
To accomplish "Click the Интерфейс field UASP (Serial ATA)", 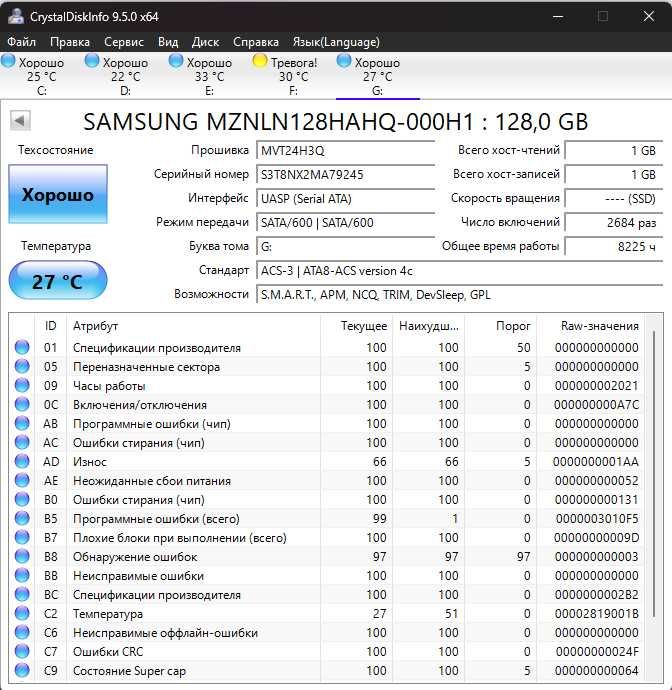I will 345,198.
